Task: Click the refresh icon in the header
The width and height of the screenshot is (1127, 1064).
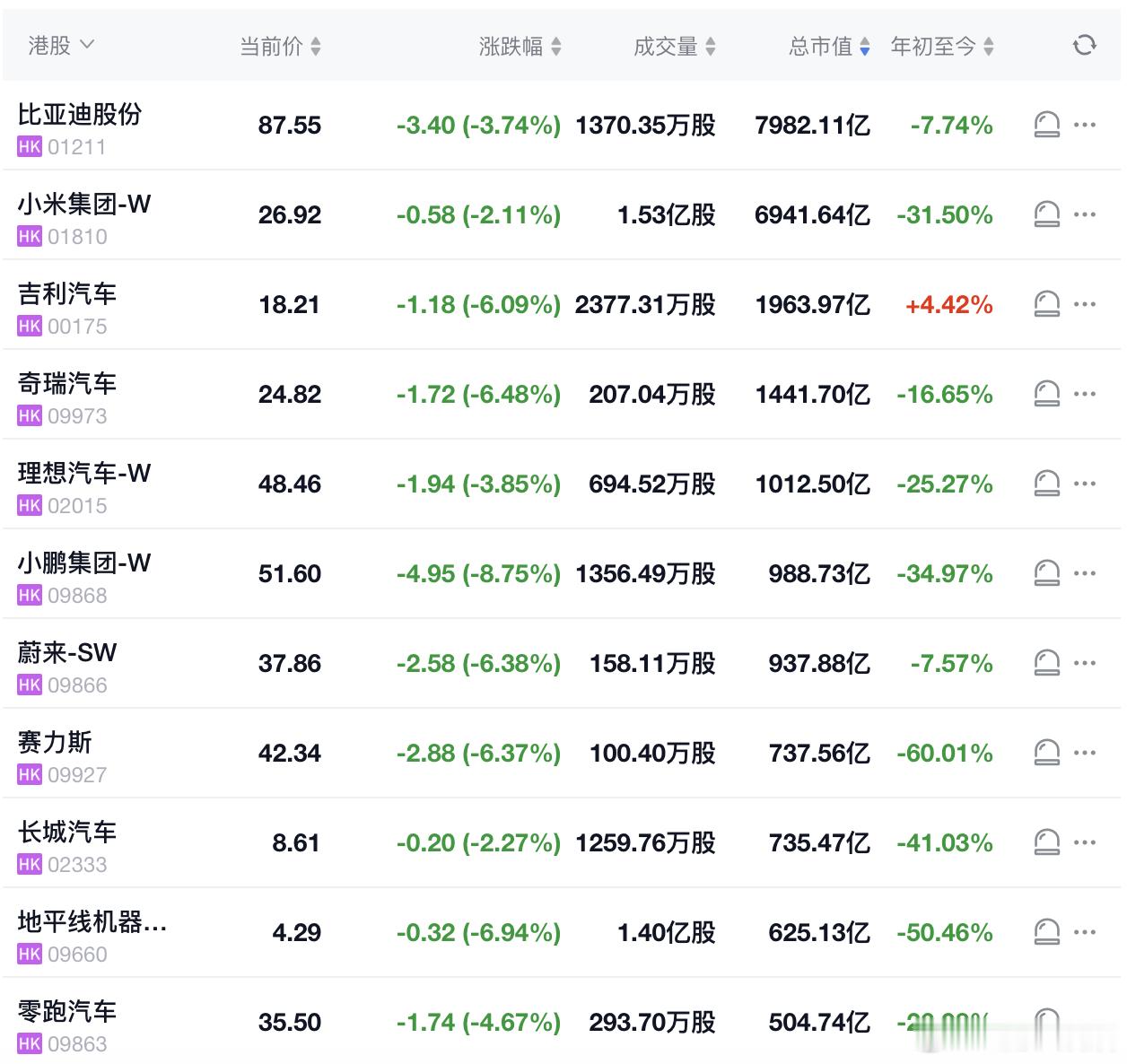Action: coord(1084,46)
